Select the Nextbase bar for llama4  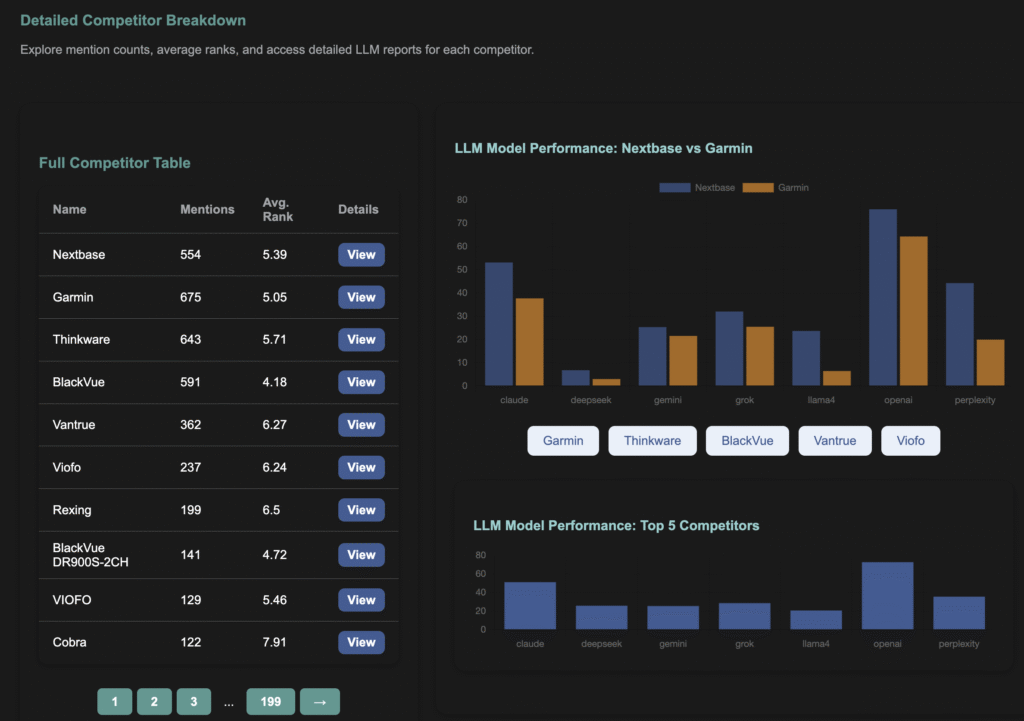coord(806,358)
